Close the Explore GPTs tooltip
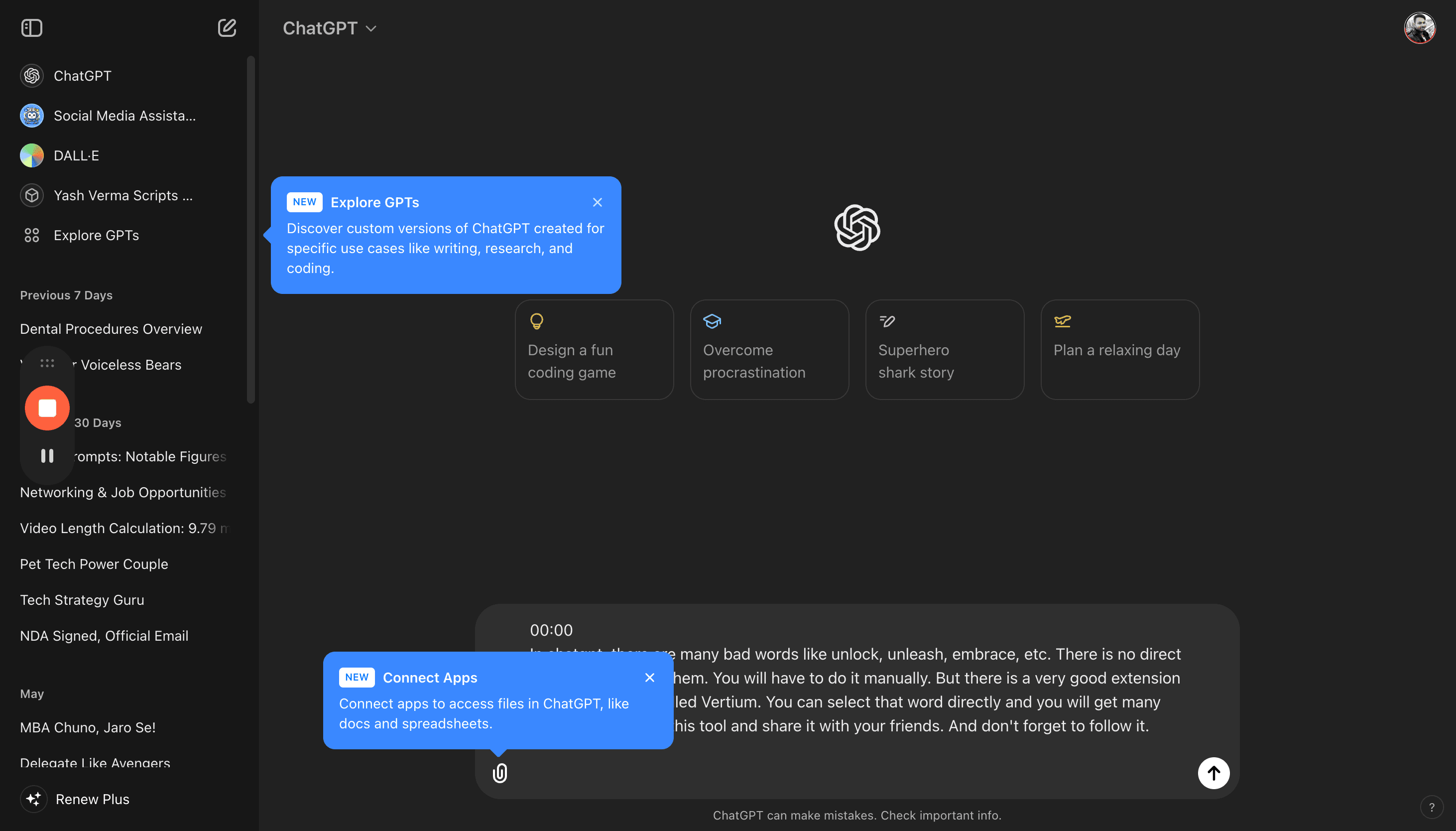Viewport: 1456px width, 831px height. click(597, 203)
